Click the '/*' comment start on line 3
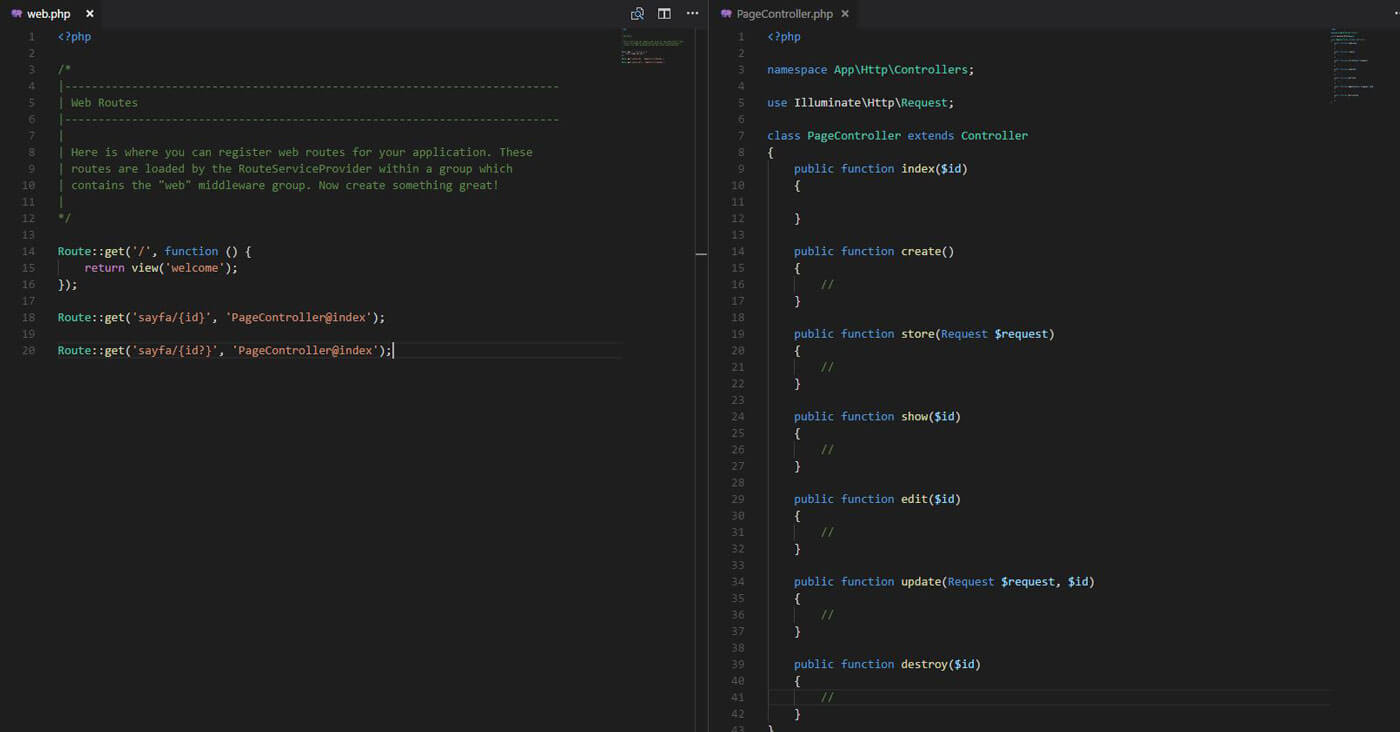This screenshot has height=732, width=1400. pyautogui.click(x=64, y=70)
